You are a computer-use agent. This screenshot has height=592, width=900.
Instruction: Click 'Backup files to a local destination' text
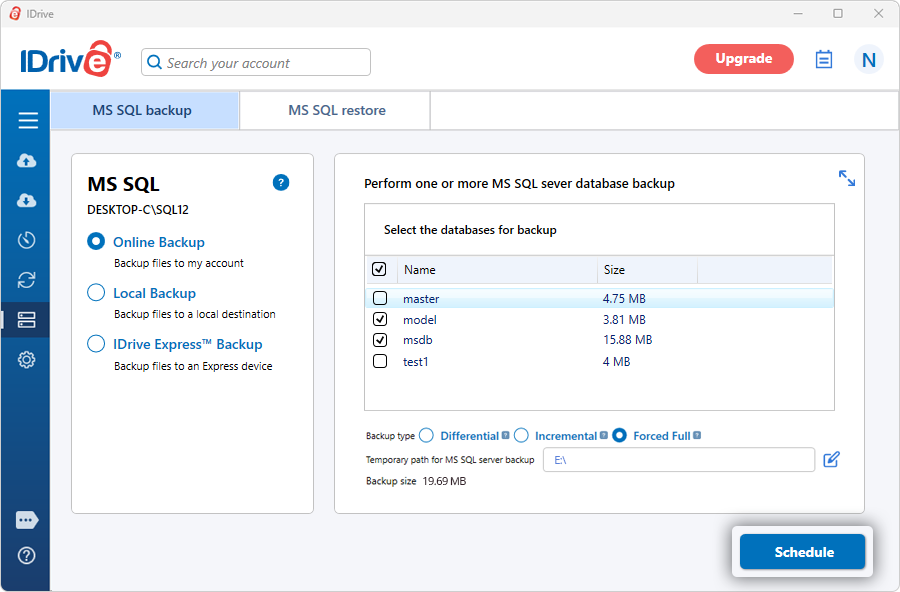point(195,314)
